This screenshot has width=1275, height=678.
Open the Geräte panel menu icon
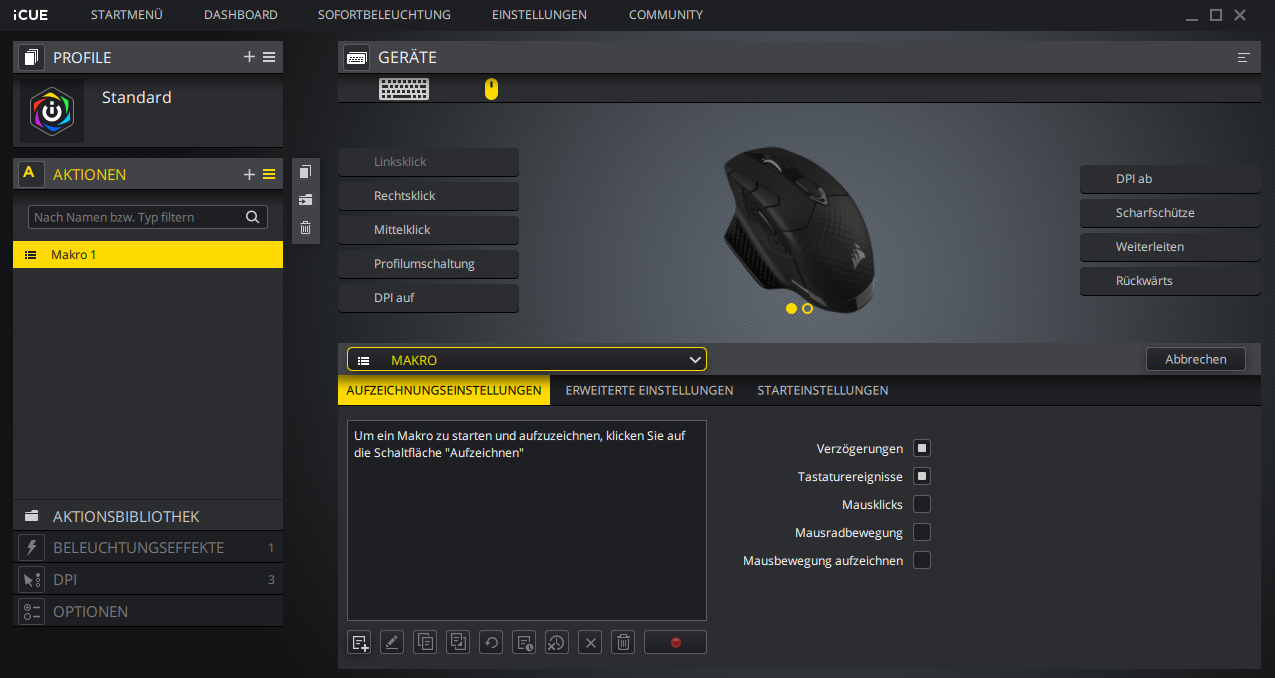click(1244, 58)
